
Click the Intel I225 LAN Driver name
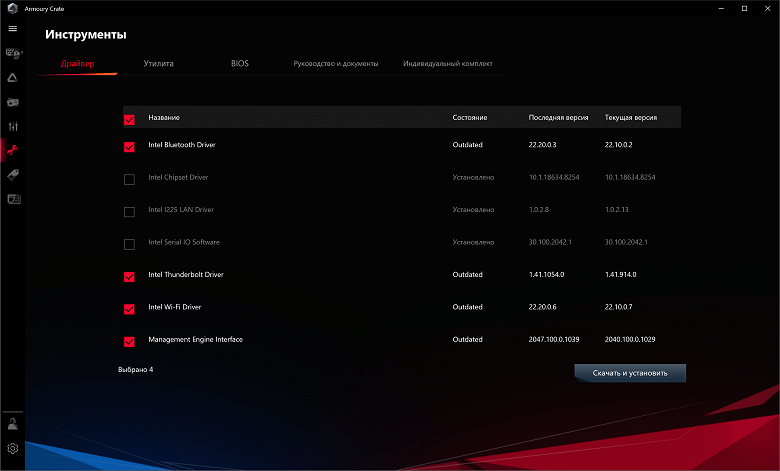pyautogui.click(x=181, y=209)
